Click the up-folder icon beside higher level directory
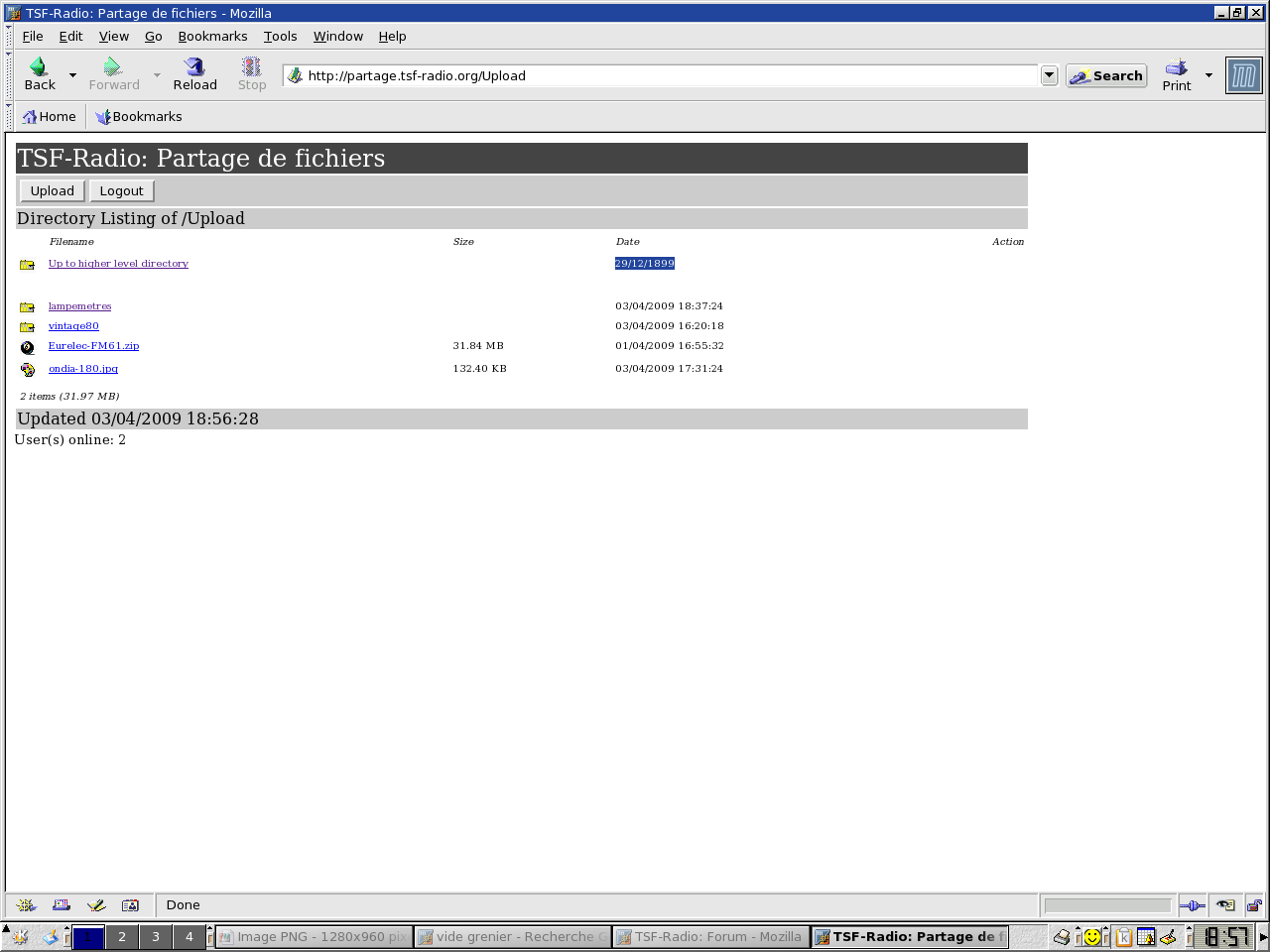This screenshot has height=952, width=1270. (27, 265)
